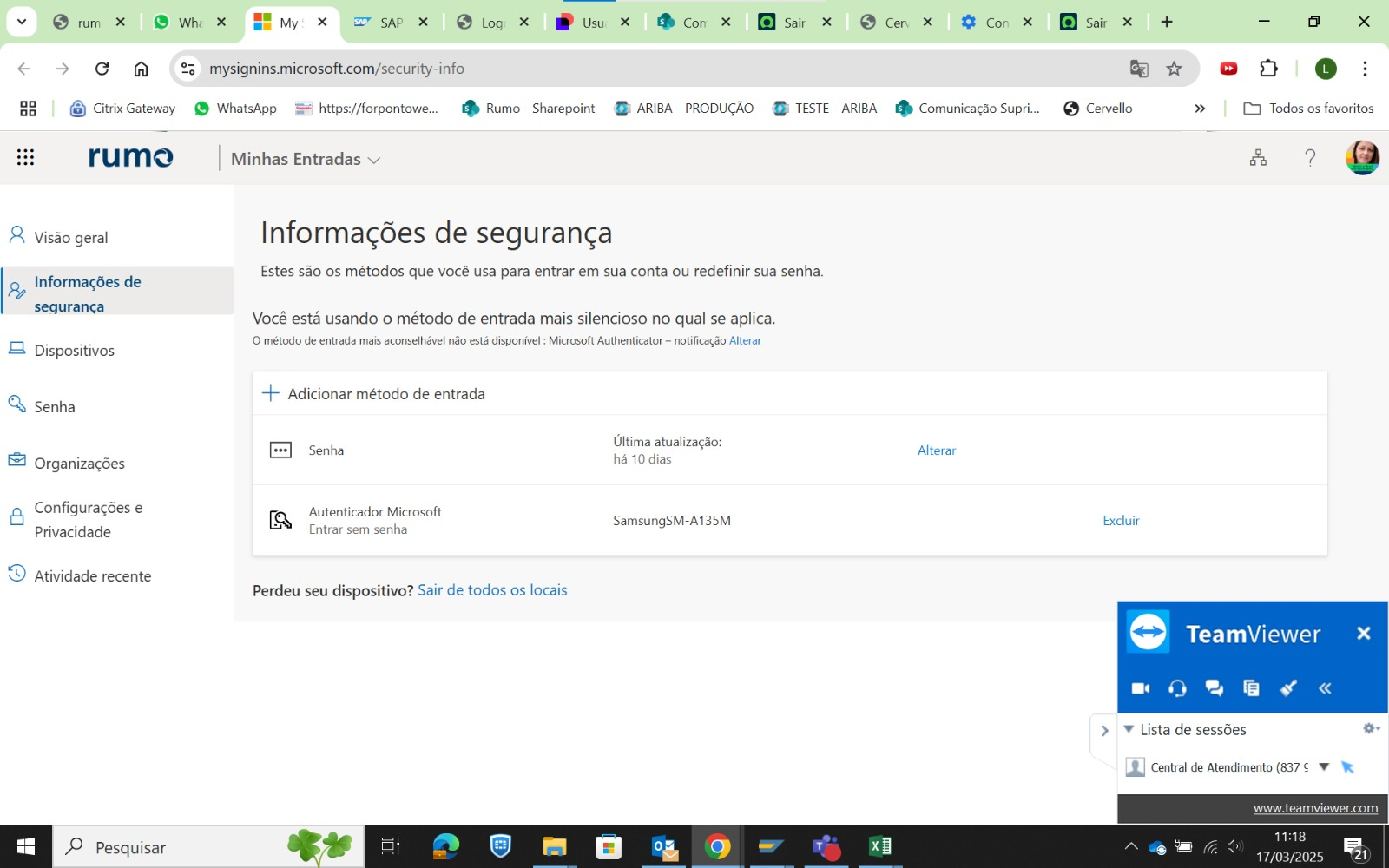This screenshot has height=868, width=1389.
Task: Click the Autenticador Microsoft method icon
Action: pos(280,520)
